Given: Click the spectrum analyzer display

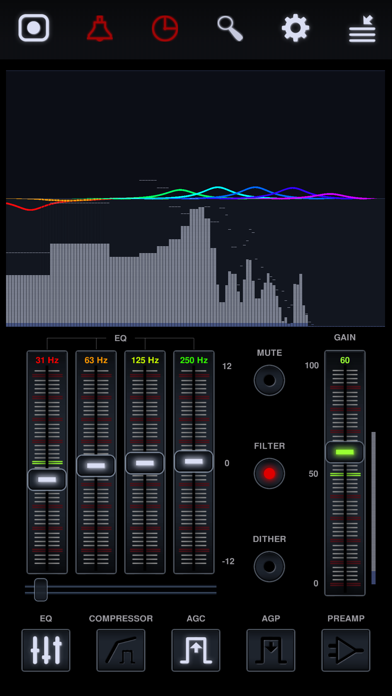Looking at the screenshot, I should click(195, 198).
